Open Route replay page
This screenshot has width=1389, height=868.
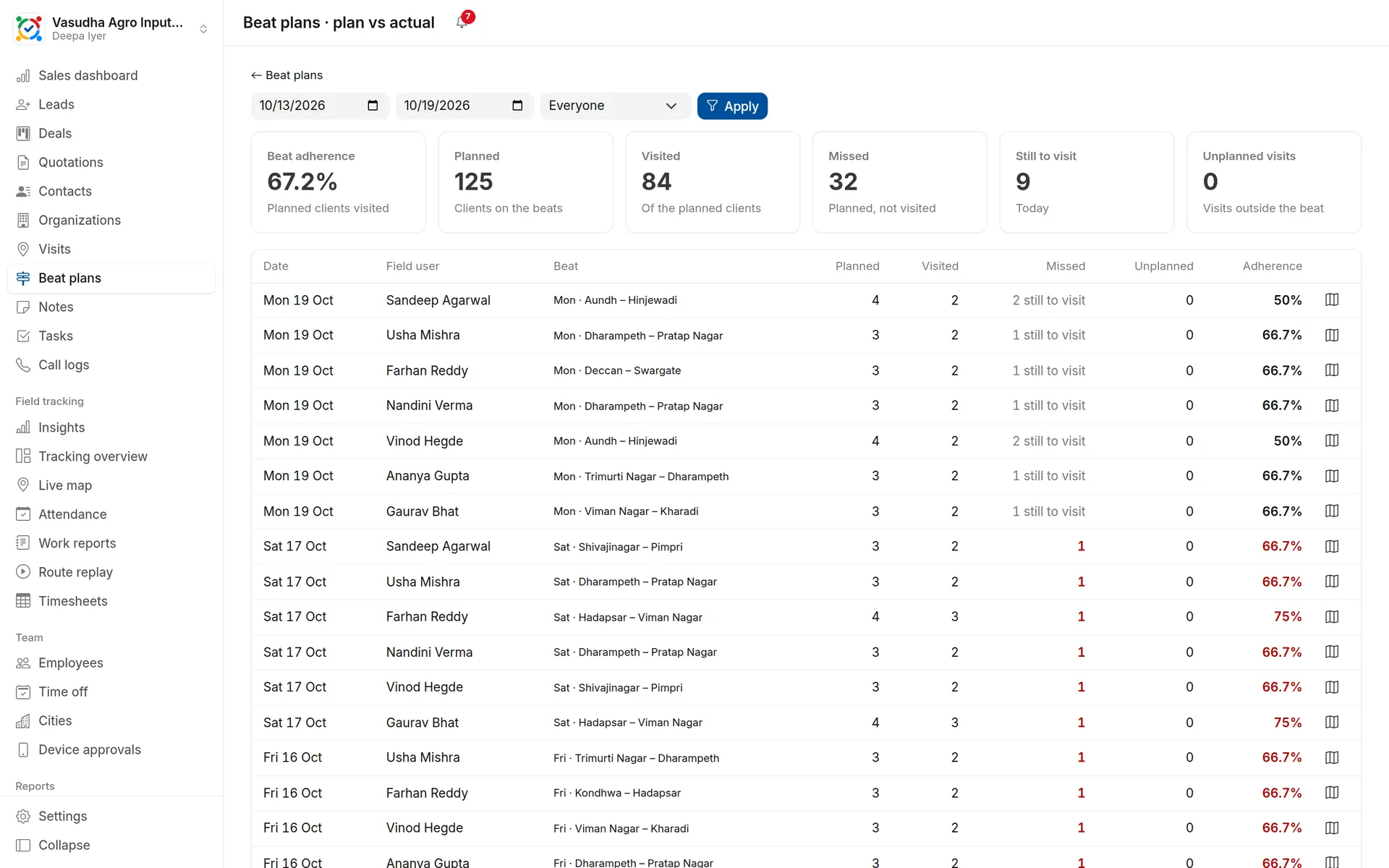111,572
